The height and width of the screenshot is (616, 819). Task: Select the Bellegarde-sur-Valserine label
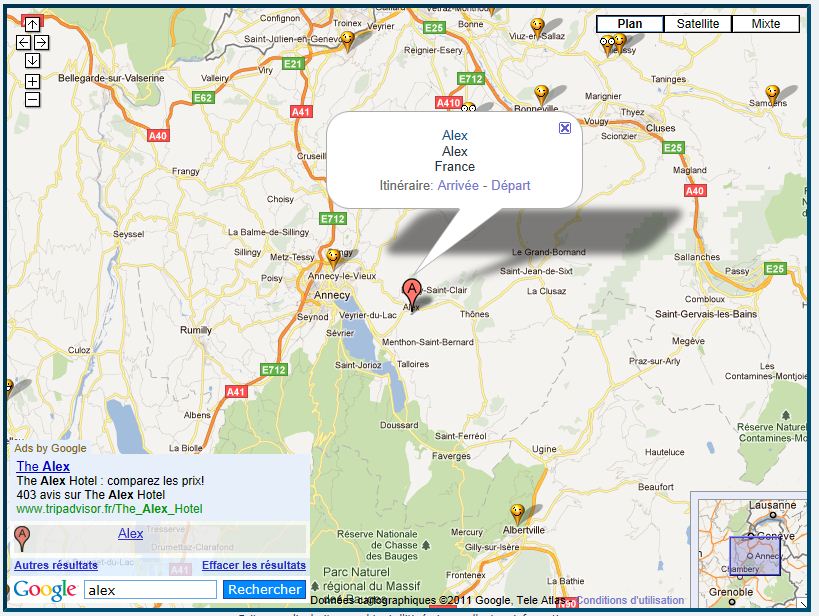tap(111, 78)
